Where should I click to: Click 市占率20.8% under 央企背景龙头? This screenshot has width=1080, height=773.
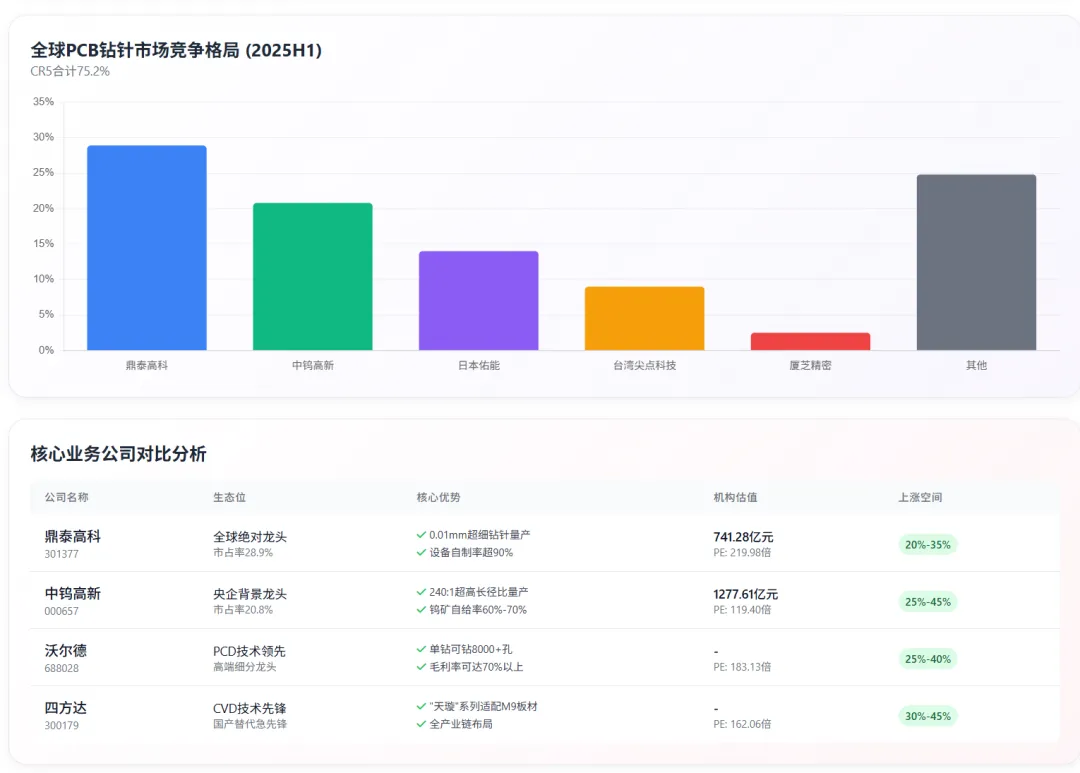243,610
